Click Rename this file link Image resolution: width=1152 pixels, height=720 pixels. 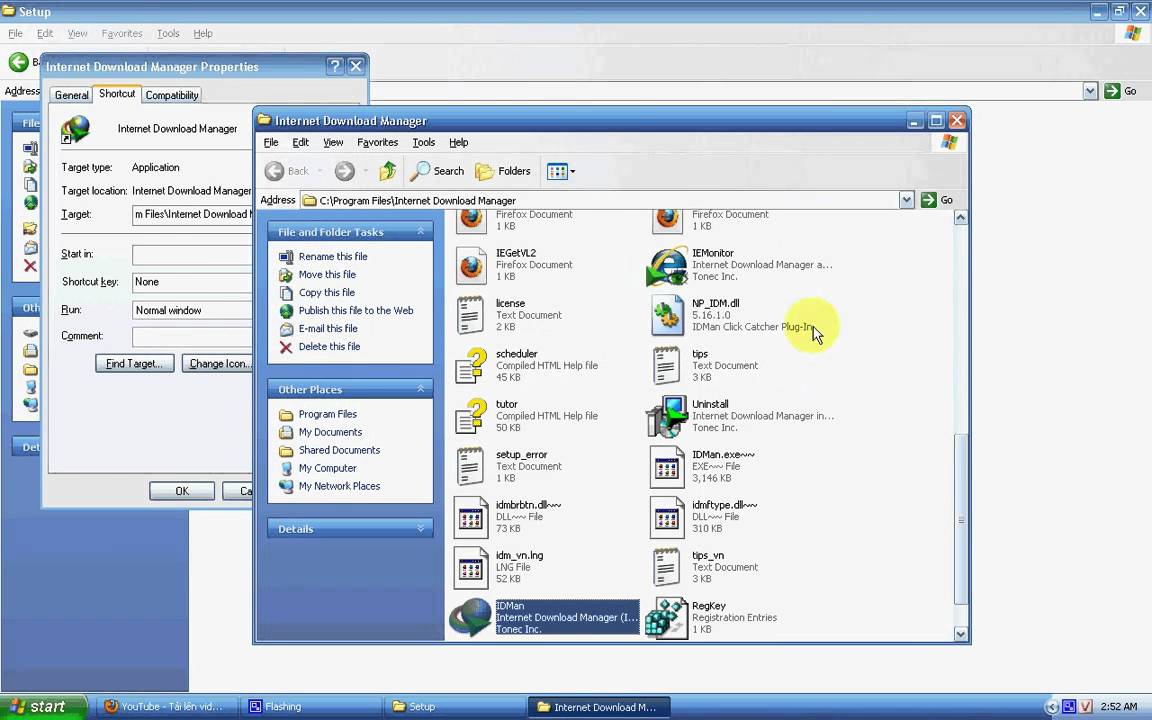tap(333, 256)
